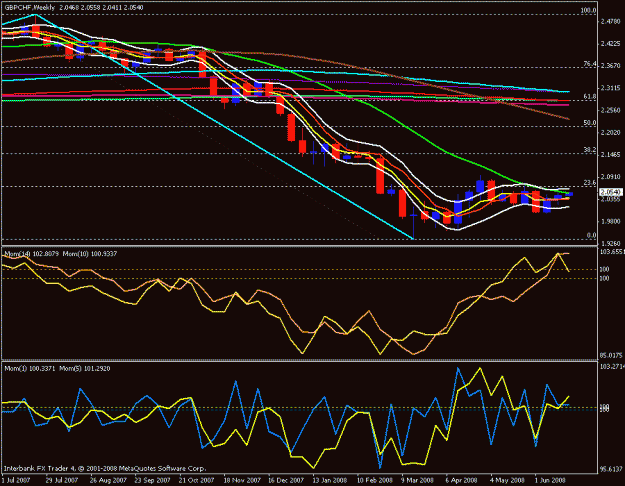Select the 38.2 Fibonacci level label

click(x=590, y=150)
